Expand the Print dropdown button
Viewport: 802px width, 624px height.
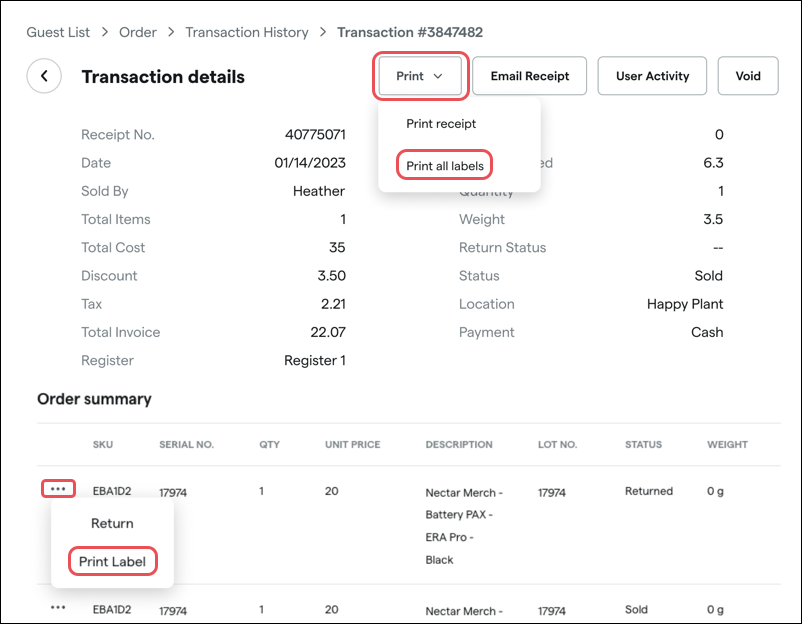point(420,76)
